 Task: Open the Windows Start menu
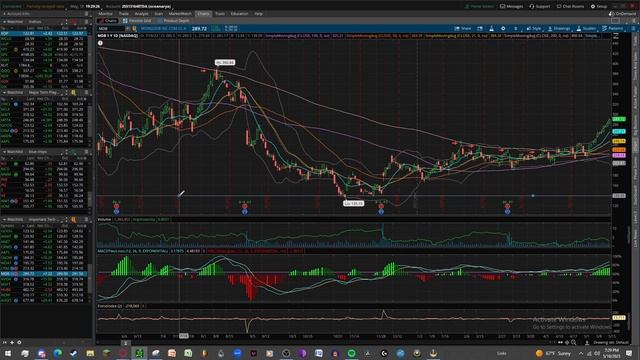tap(8, 353)
